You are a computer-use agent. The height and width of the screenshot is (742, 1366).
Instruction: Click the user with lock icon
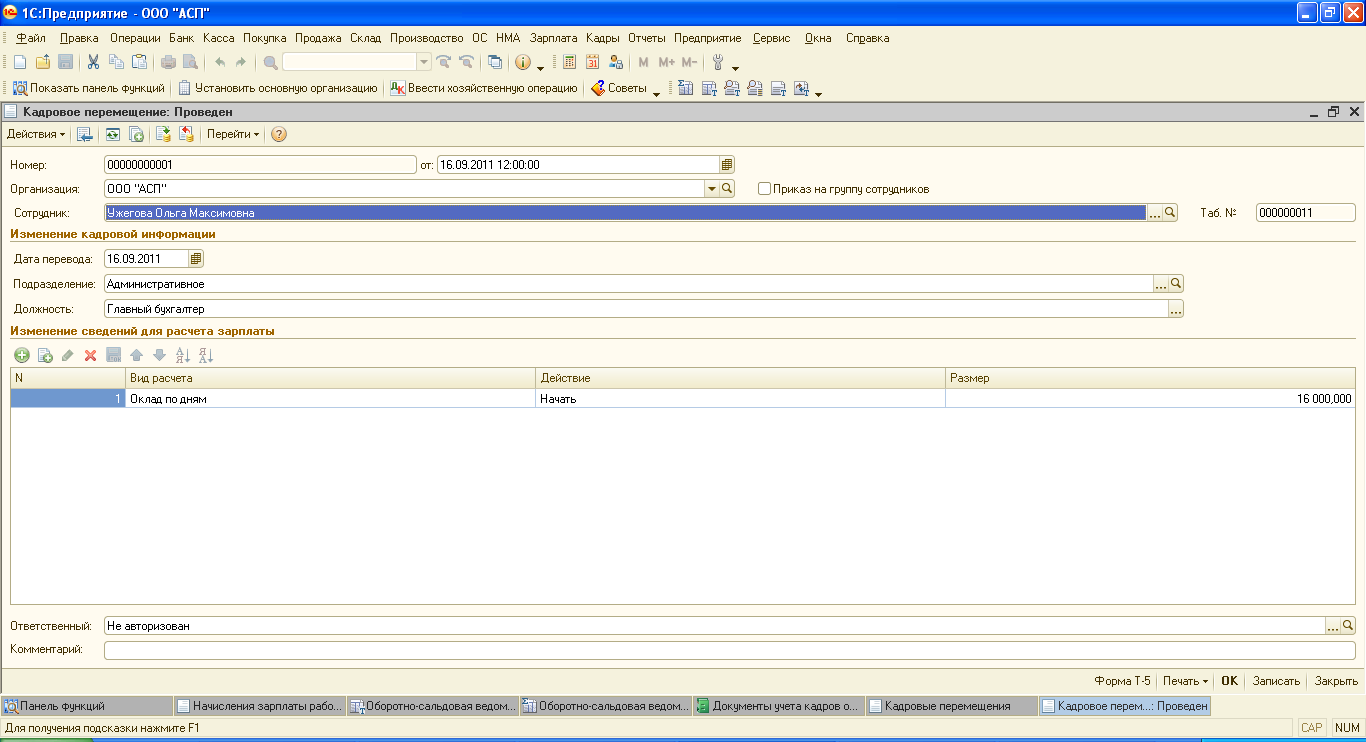[x=616, y=62]
